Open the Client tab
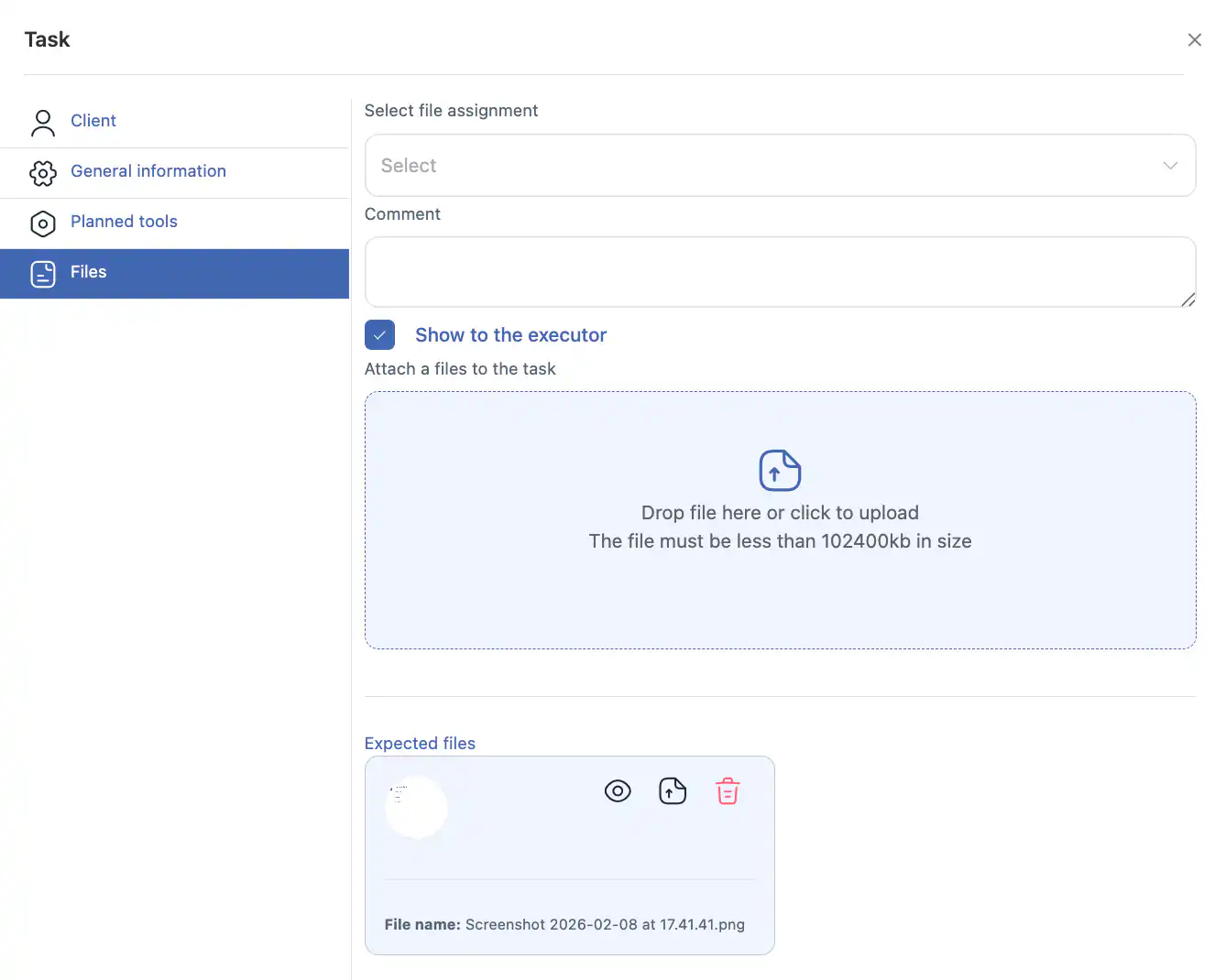 [93, 121]
